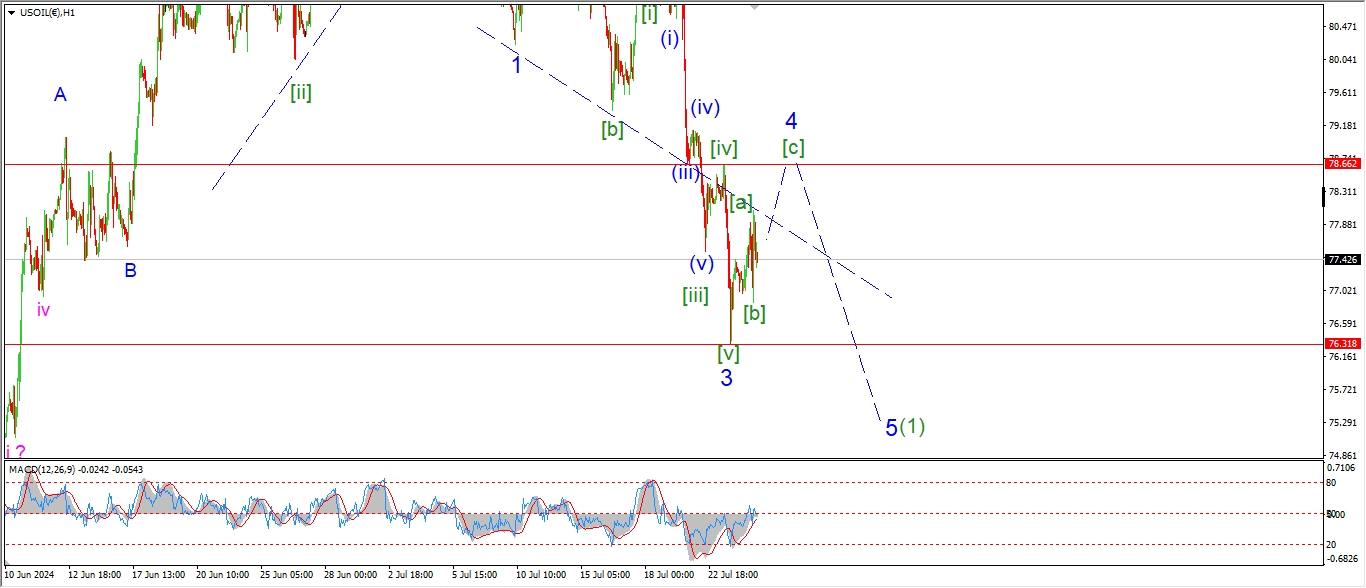
Task: Select the blue wave 4 label
Action: pos(791,121)
